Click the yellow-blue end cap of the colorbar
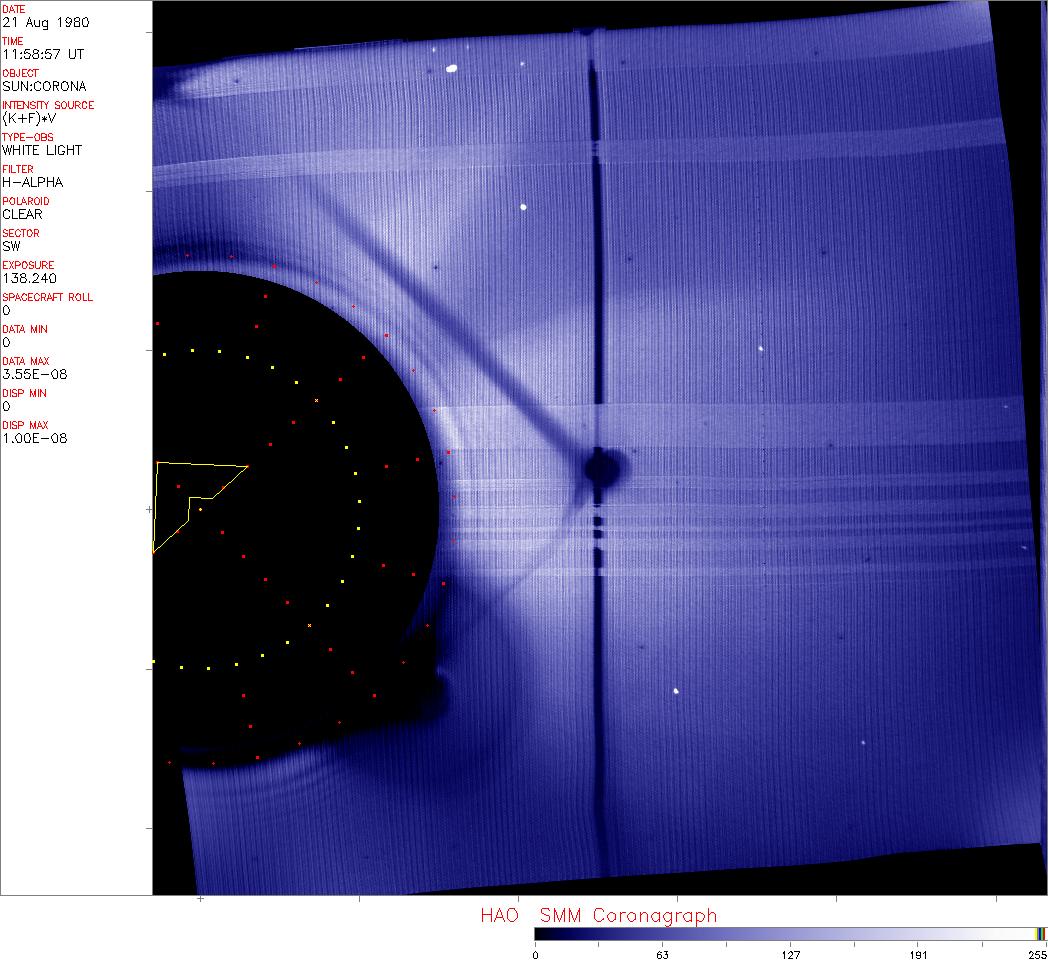 [x=1040, y=933]
